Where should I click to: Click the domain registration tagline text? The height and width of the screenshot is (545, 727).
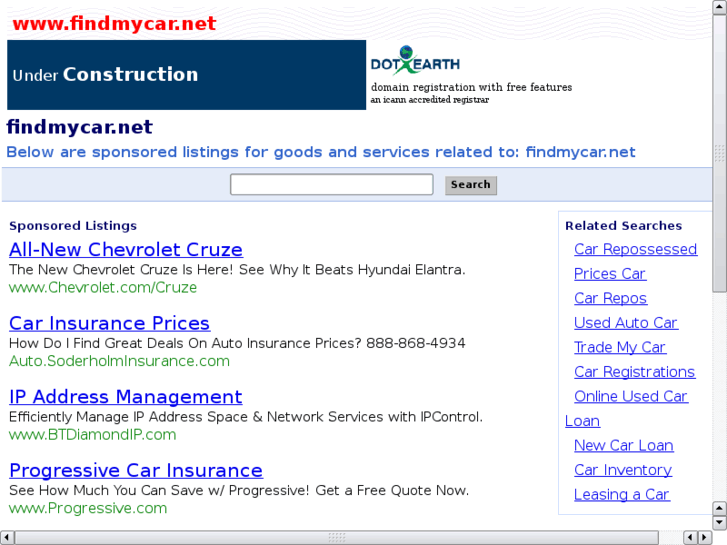pyautogui.click(x=471, y=87)
